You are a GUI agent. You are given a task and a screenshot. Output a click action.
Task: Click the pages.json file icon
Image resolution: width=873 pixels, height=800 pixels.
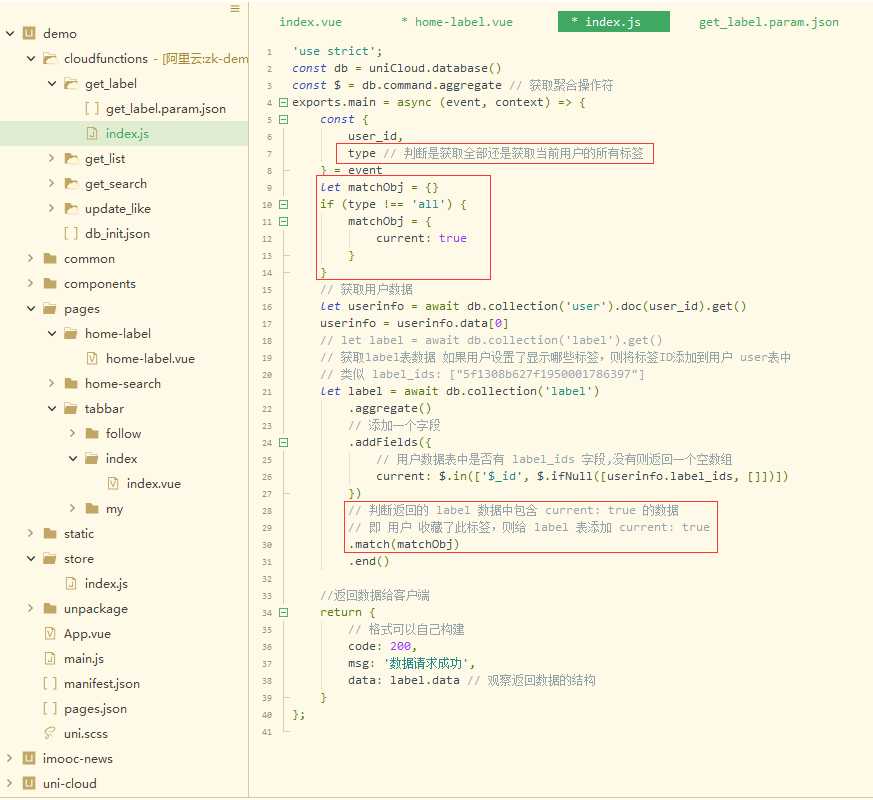tap(50, 708)
